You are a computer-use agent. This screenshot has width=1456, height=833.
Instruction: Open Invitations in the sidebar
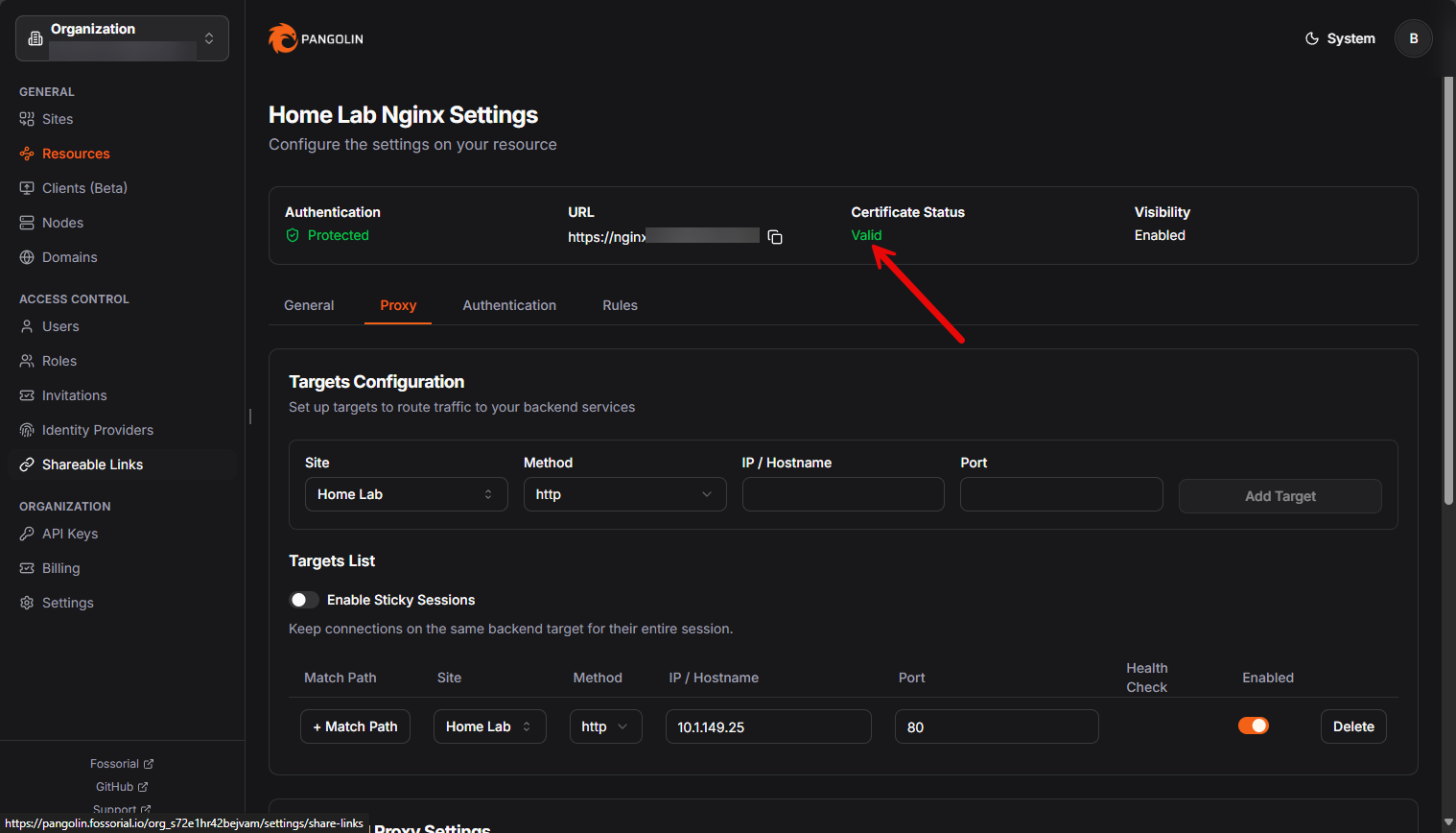tap(74, 395)
